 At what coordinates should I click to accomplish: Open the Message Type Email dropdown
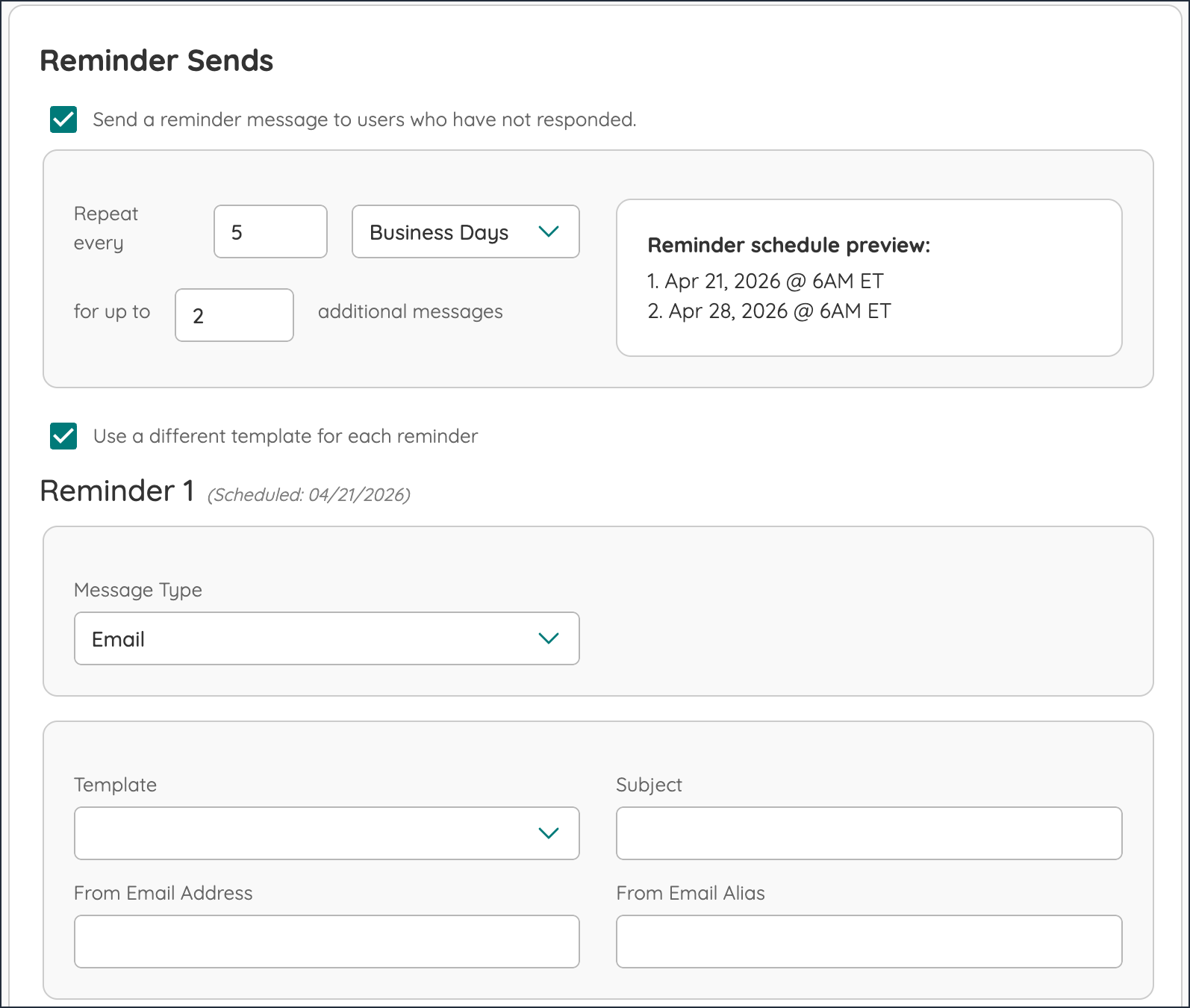pyautogui.click(x=327, y=638)
